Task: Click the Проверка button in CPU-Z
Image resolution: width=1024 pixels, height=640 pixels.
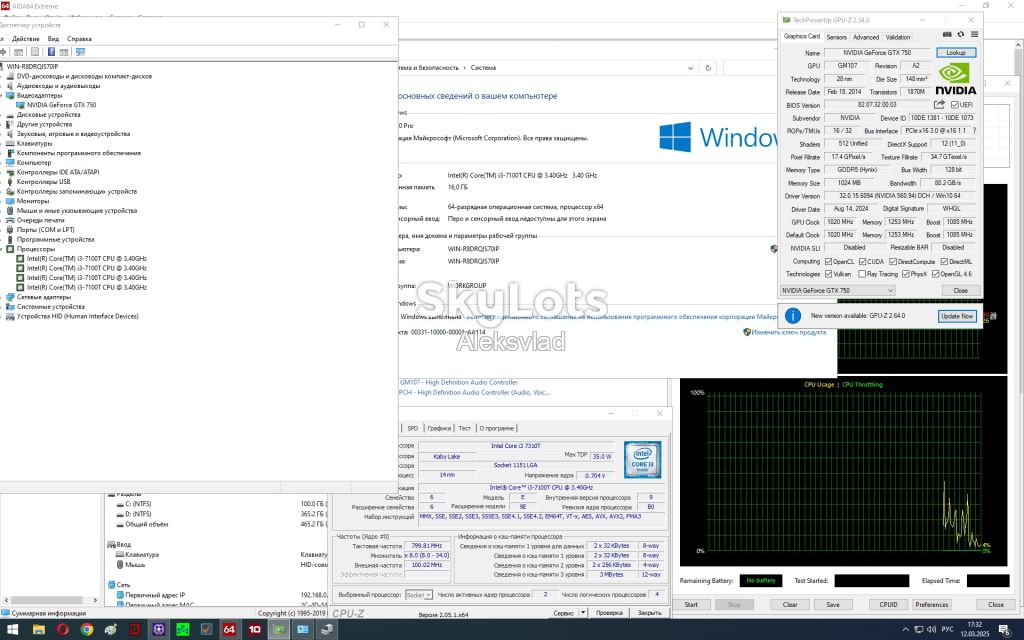Action: coord(609,613)
